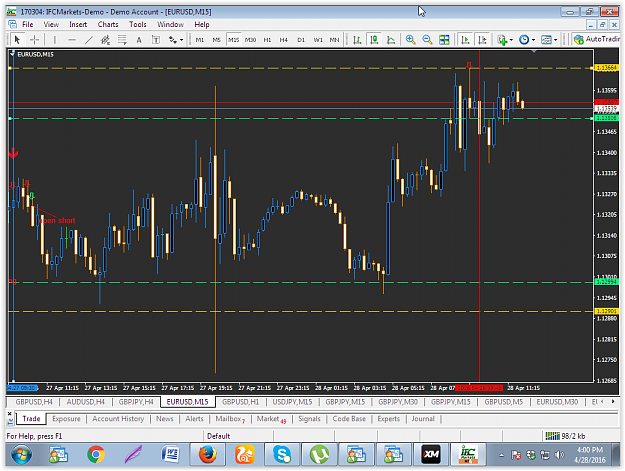The width and height of the screenshot is (625, 471).
Task: Open the Tools menu
Action: [138, 24]
